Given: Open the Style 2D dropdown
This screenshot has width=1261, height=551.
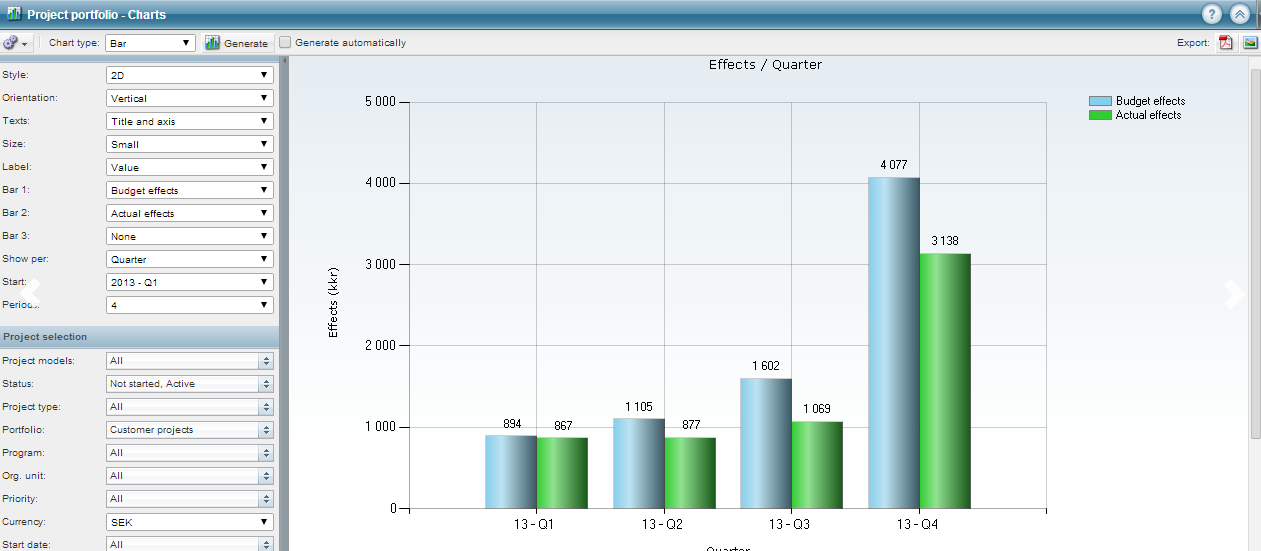Looking at the screenshot, I should 190,75.
